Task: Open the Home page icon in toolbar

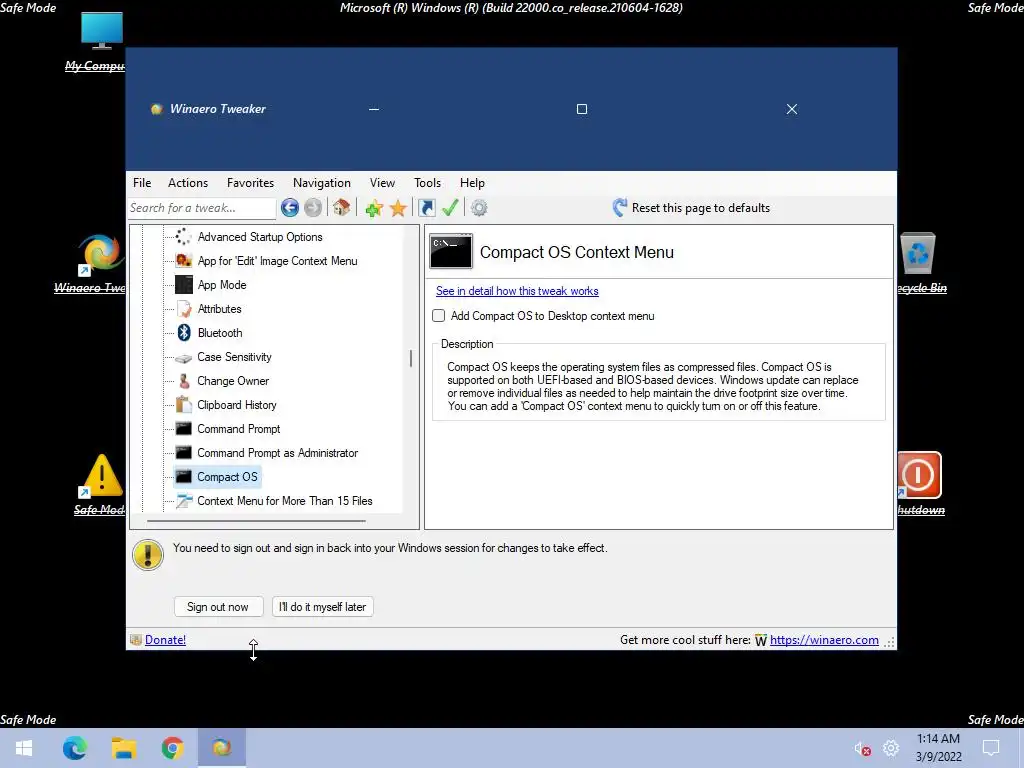Action: (x=341, y=208)
